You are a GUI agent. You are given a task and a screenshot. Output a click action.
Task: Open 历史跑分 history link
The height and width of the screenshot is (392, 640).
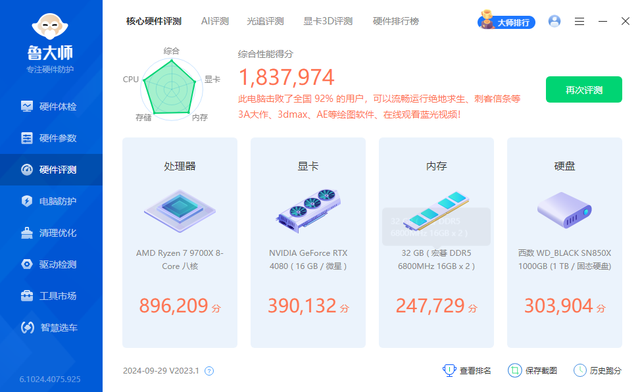[597, 370]
